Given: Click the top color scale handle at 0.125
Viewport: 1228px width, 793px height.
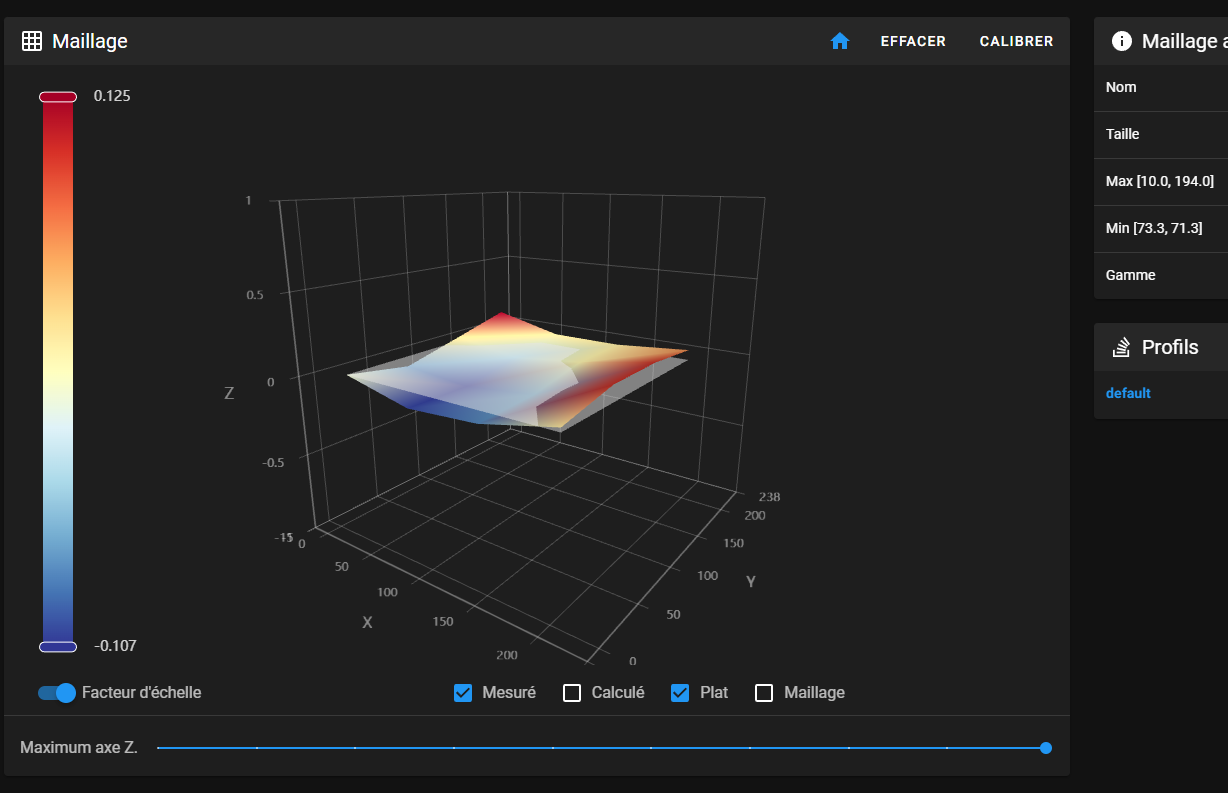Looking at the screenshot, I should pos(58,97).
